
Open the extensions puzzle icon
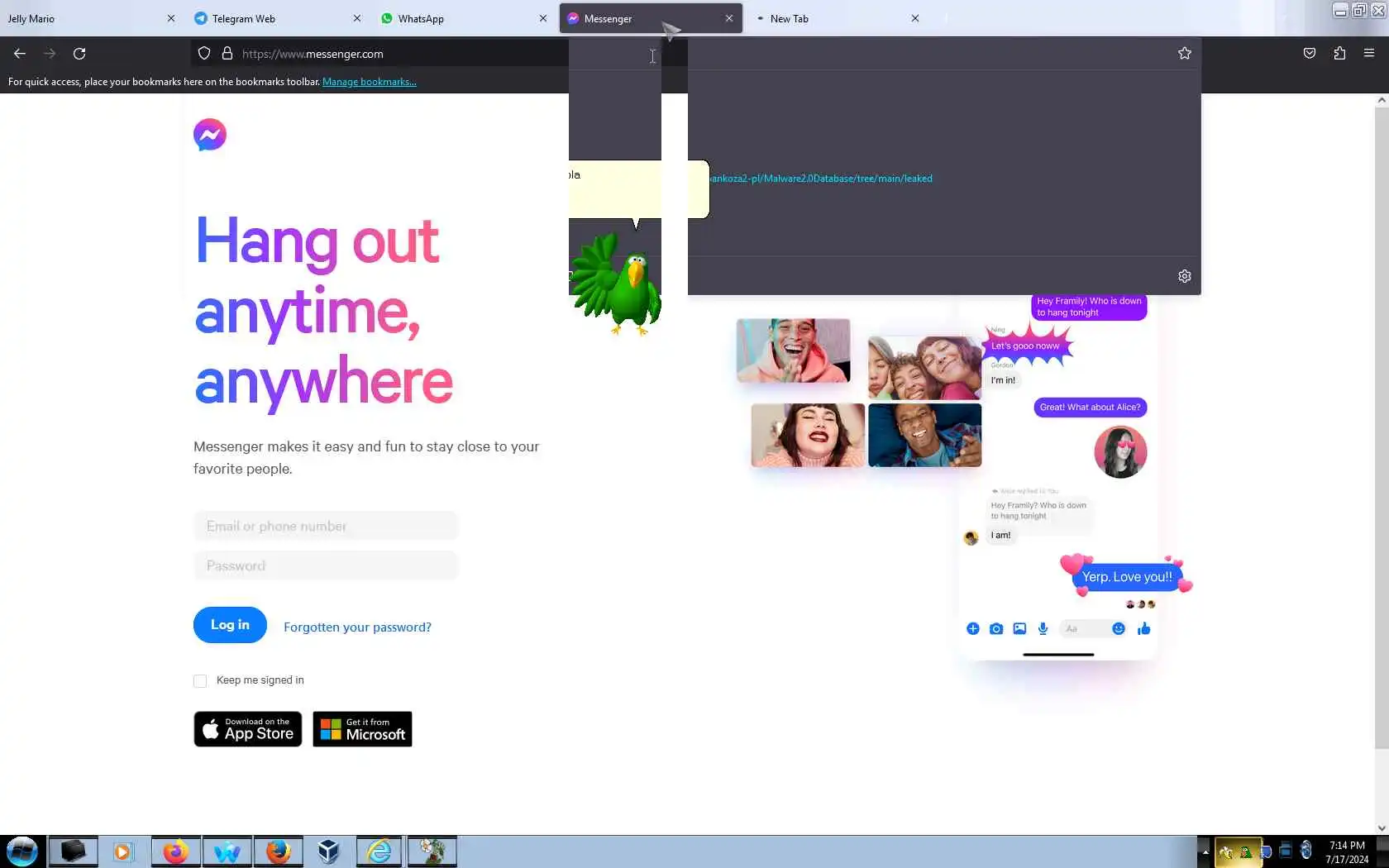coord(1339,54)
